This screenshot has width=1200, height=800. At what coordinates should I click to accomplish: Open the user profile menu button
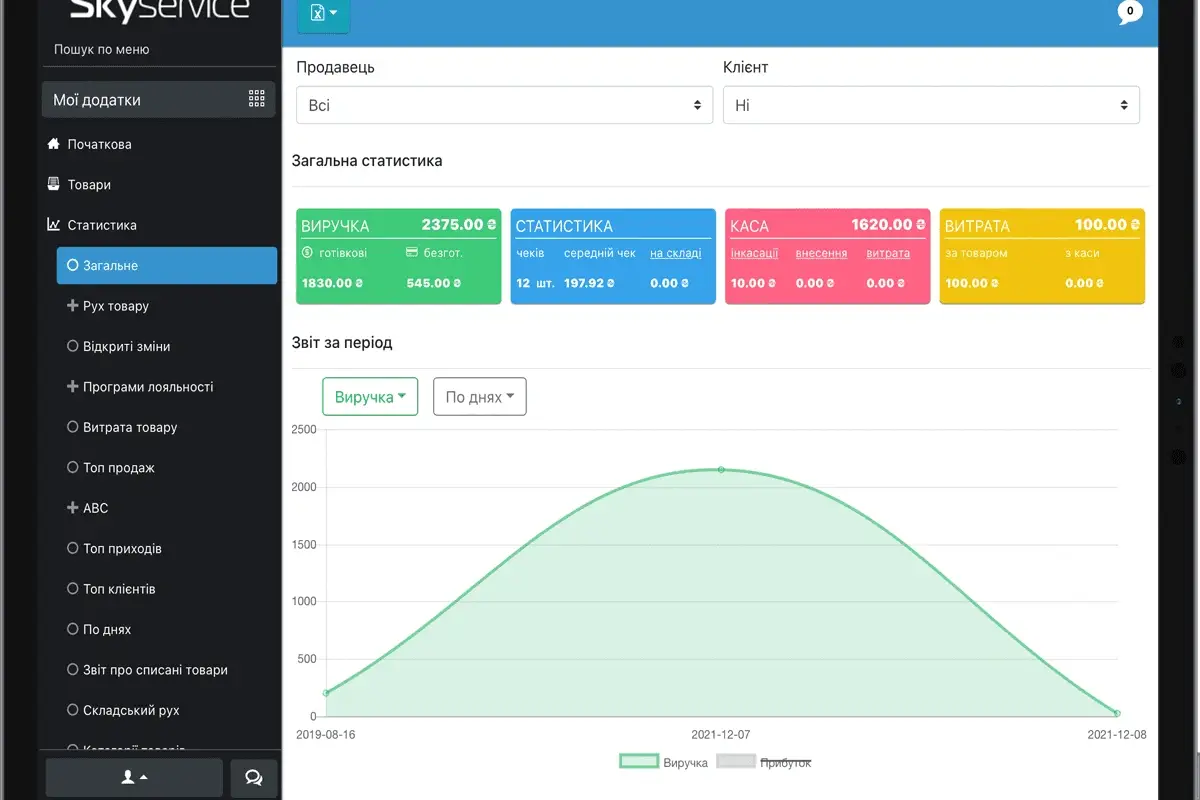coord(134,777)
